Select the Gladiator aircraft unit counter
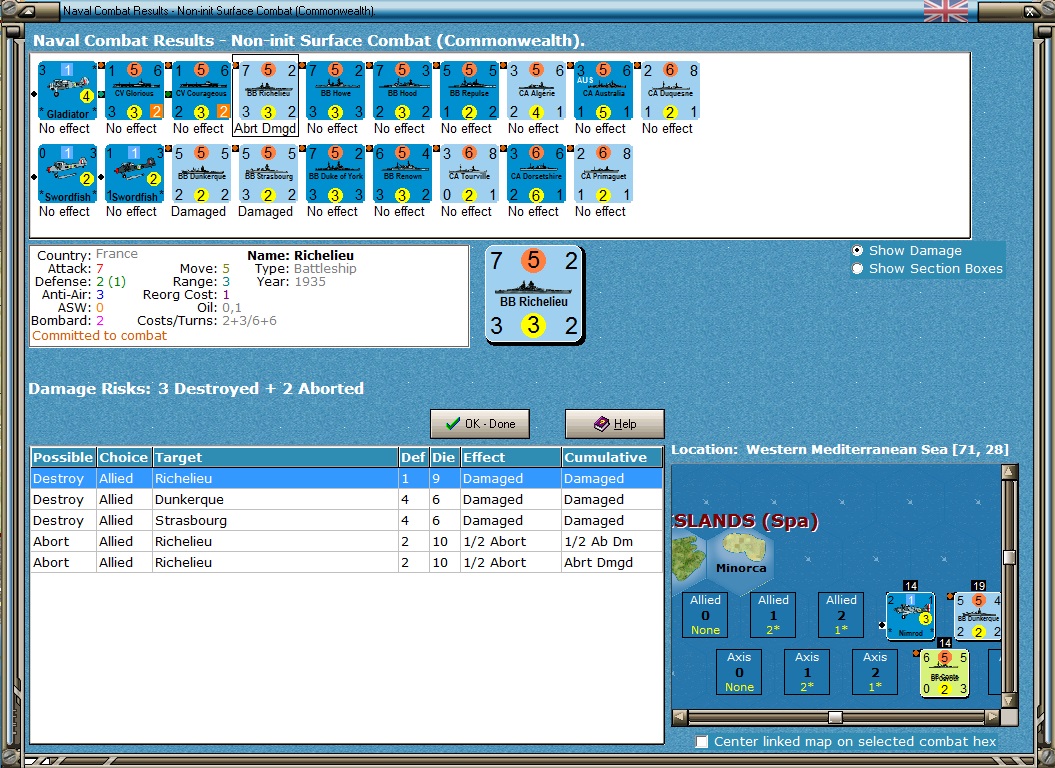 pyautogui.click(x=67, y=91)
